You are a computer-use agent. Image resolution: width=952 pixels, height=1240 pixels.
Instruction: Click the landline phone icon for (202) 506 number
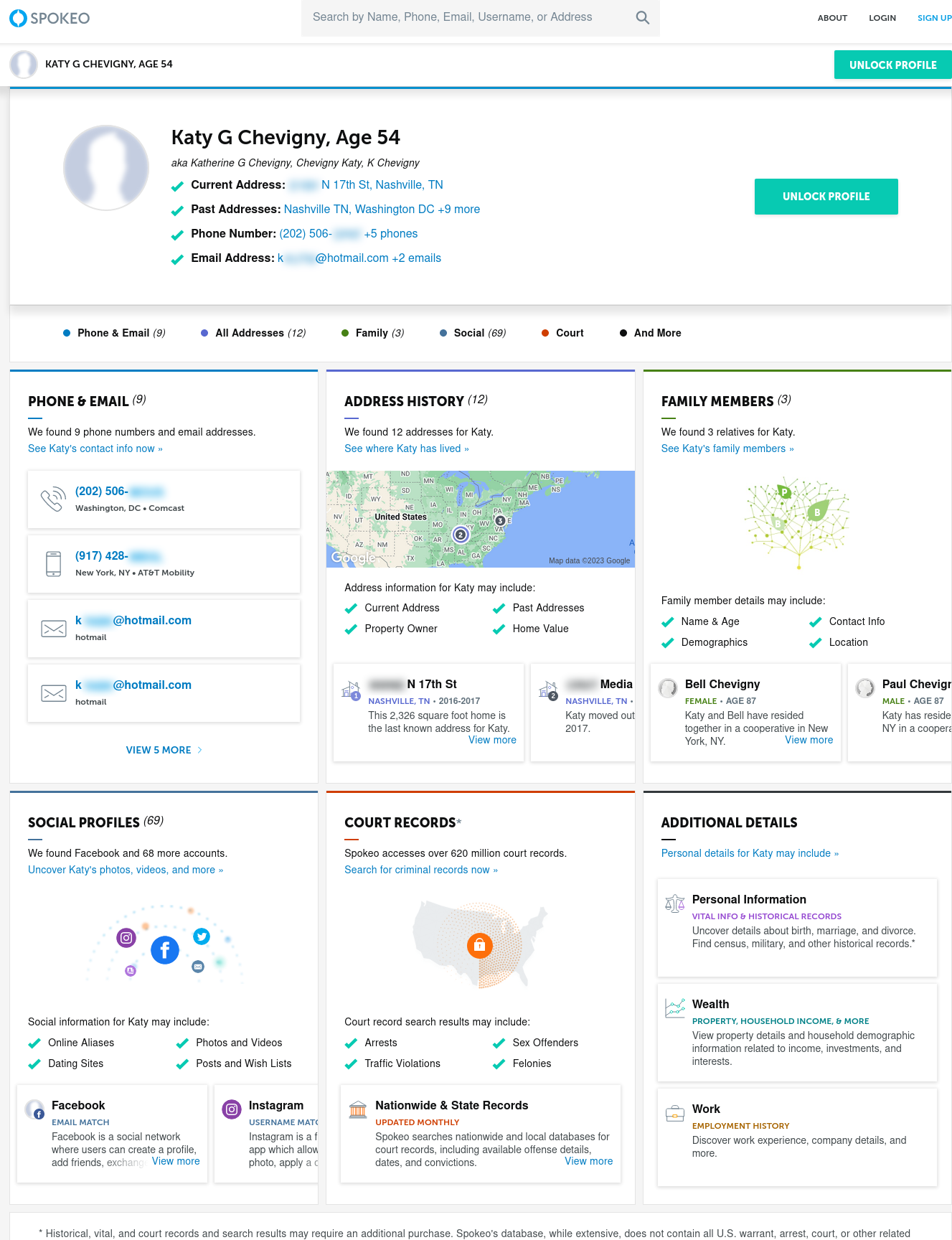pyautogui.click(x=53, y=499)
